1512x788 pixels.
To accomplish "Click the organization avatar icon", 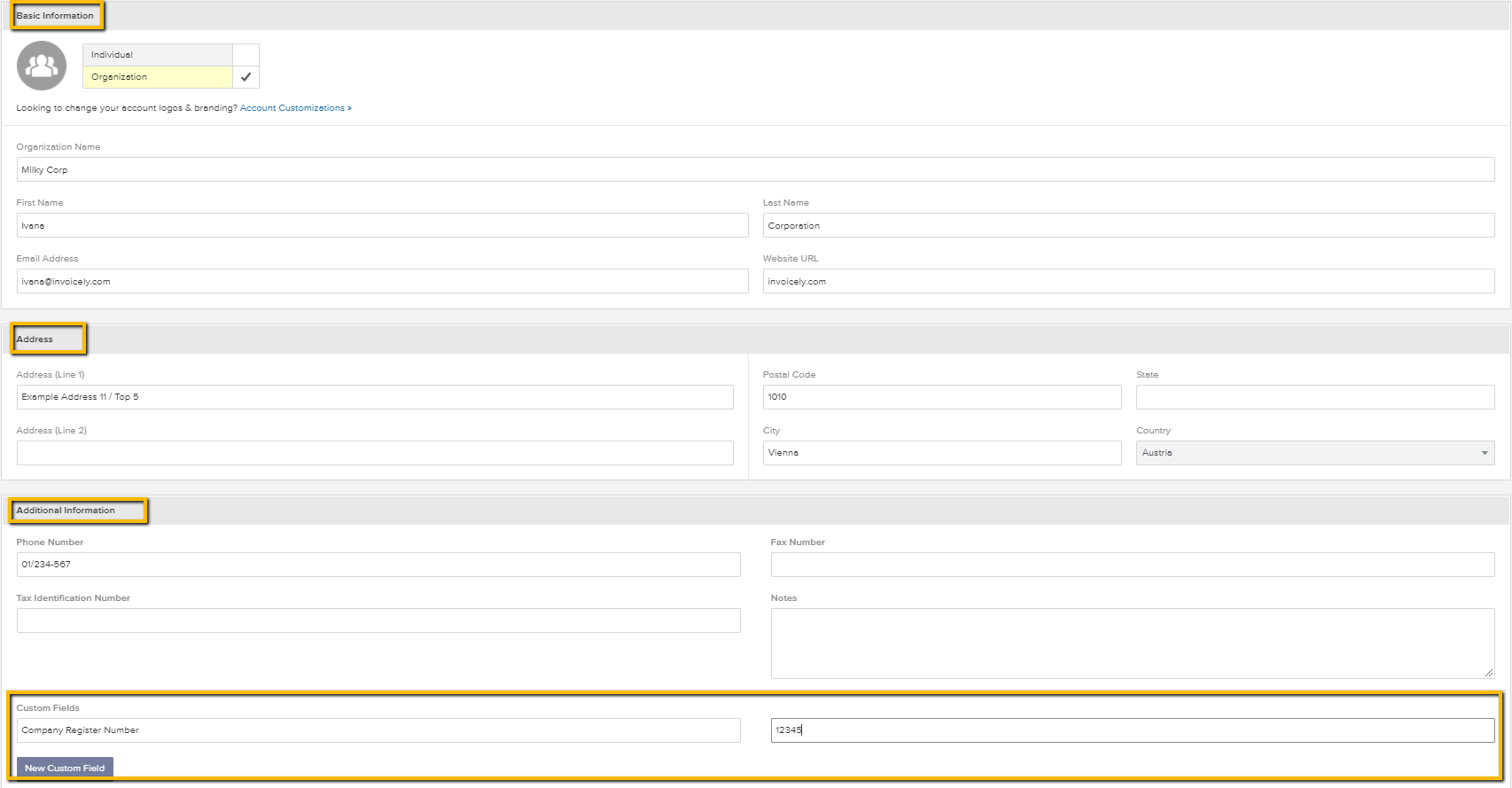I will 42,66.
